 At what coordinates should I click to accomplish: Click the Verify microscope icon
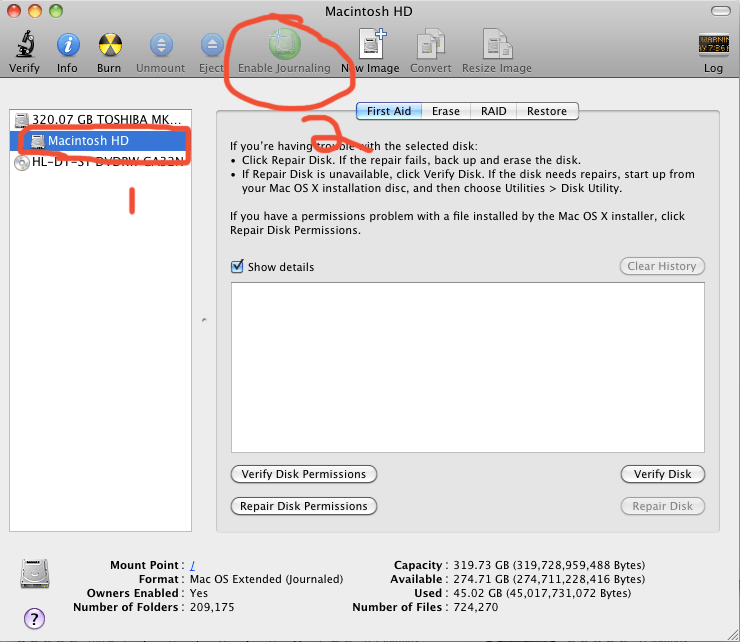(25, 44)
